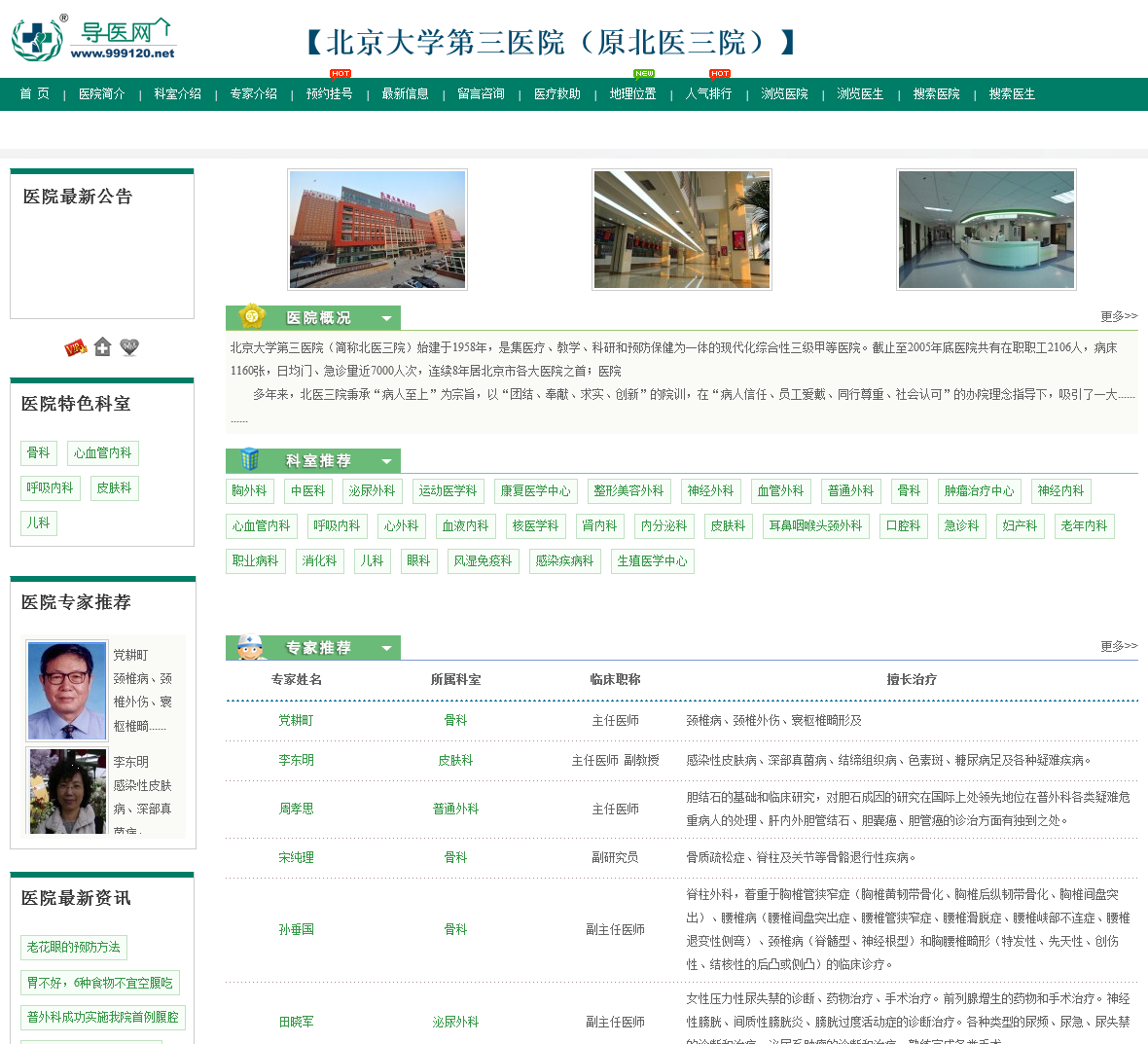Image resolution: width=1148 pixels, height=1044 pixels.
Task: Open 心血管内科 under 医院特色科室
Action: [x=102, y=452]
